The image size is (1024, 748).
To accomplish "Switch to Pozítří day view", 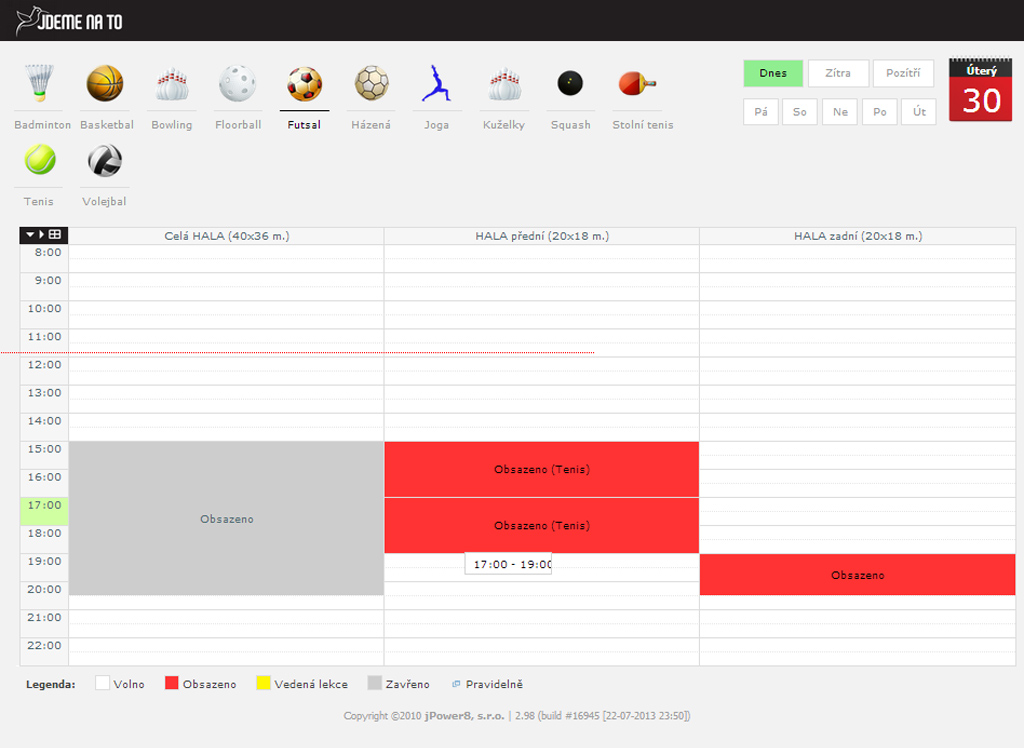I will click(x=903, y=74).
